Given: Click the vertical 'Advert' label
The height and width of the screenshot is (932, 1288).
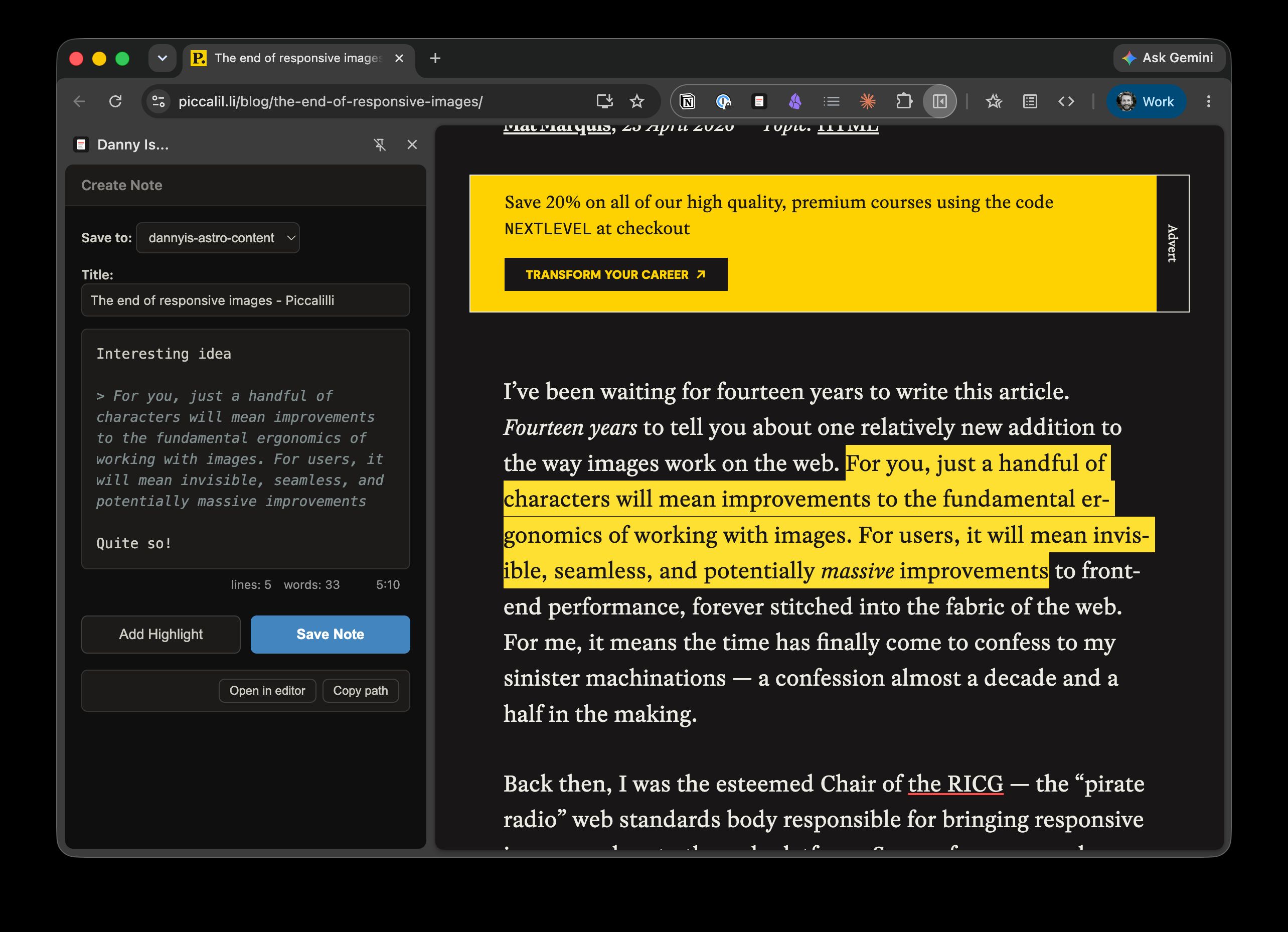Looking at the screenshot, I should (1172, 244).
